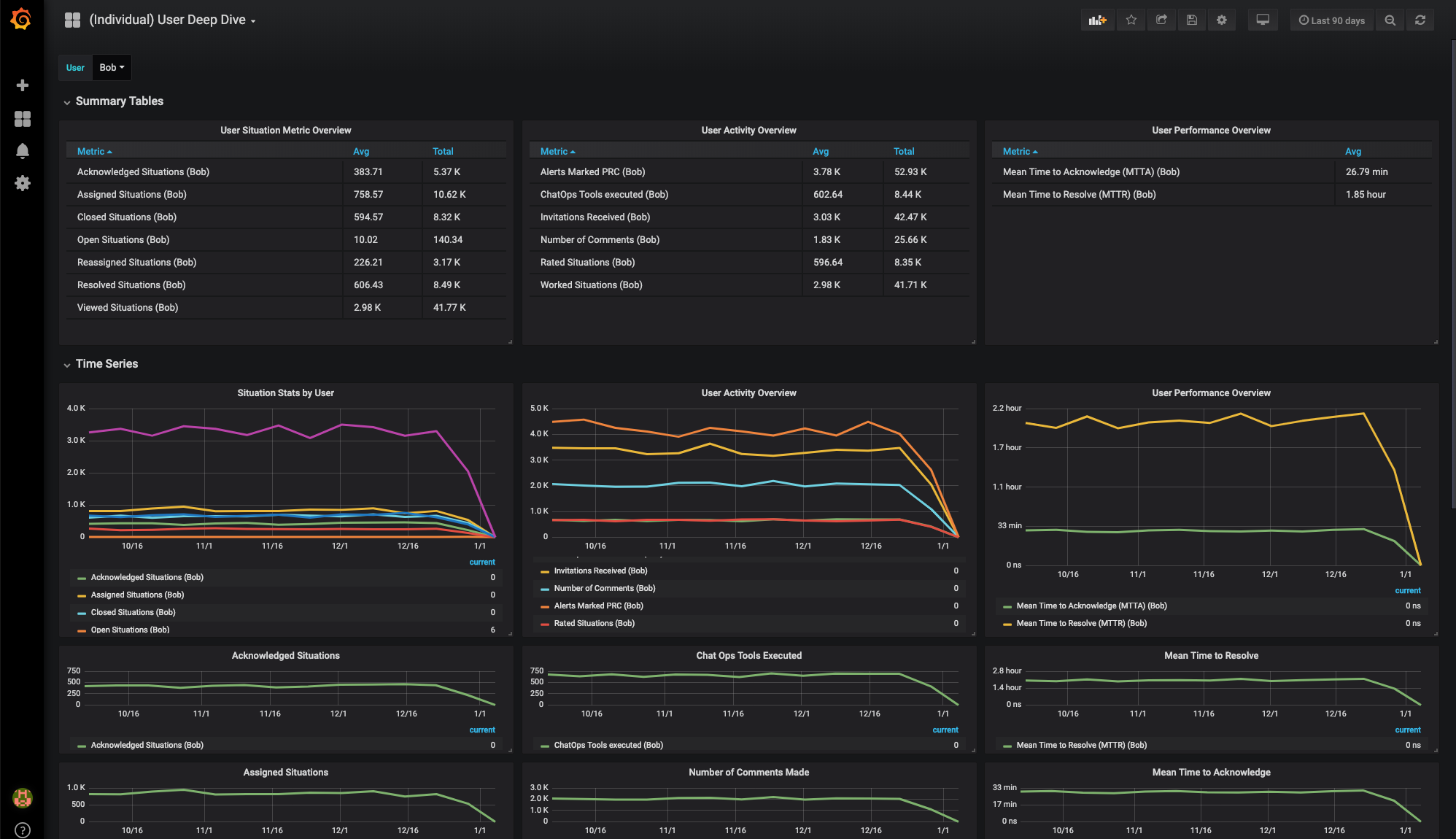This screenshot has width=1456, height=839.
Task: Click resize handle of User Situation Metric Overview panel
Action: coord(510,341)
